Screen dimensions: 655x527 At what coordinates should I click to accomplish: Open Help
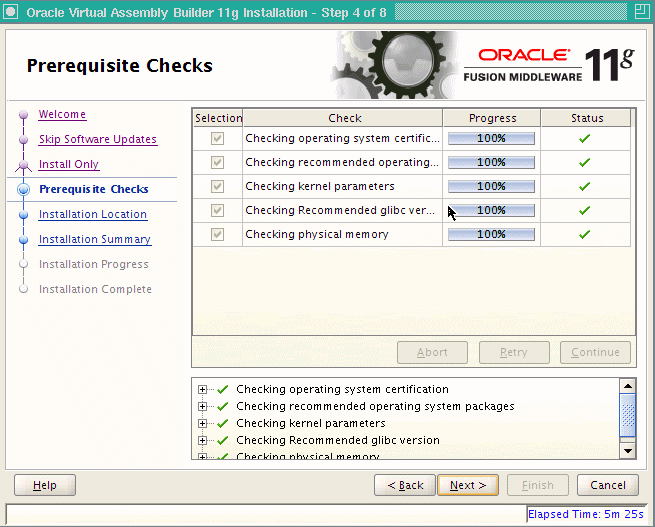click(x=45, y=485)
